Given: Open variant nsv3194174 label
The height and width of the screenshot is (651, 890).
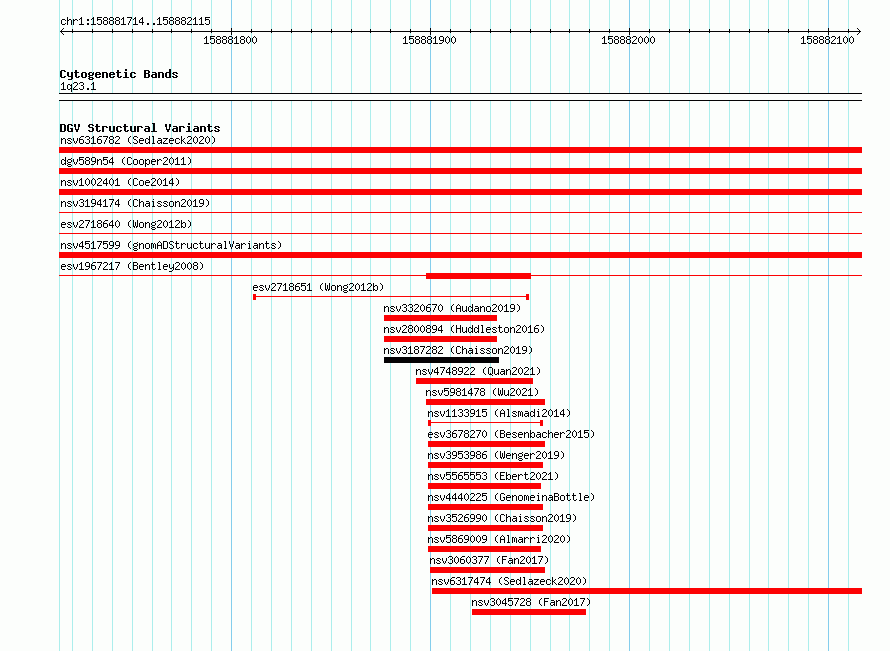Looking at the screenshot, I should 135,203.
